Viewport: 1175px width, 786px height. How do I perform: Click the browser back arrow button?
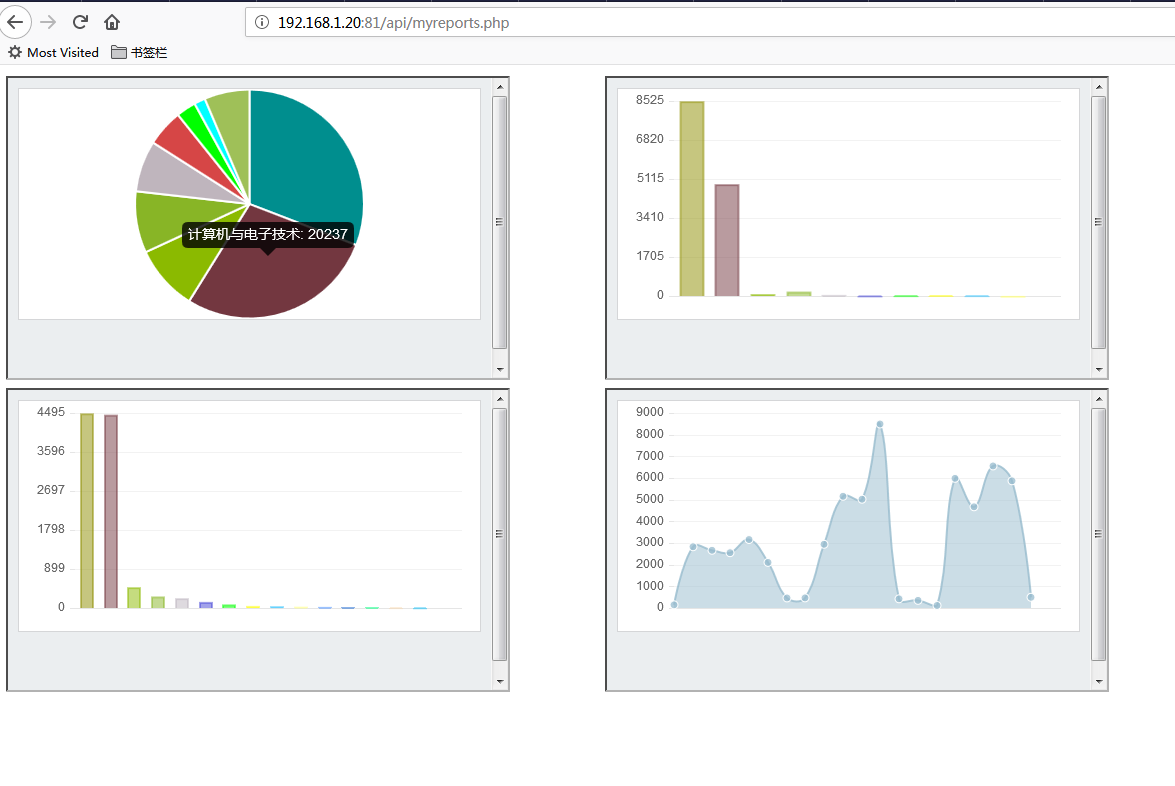tap(15, 22)
